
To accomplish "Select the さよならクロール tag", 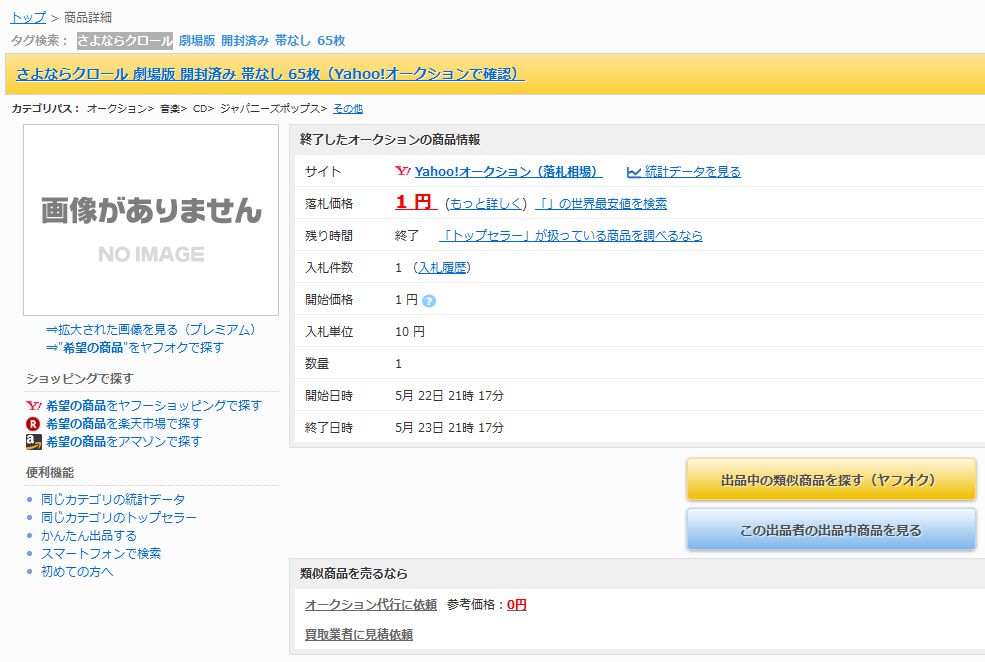I will [124, 41].
